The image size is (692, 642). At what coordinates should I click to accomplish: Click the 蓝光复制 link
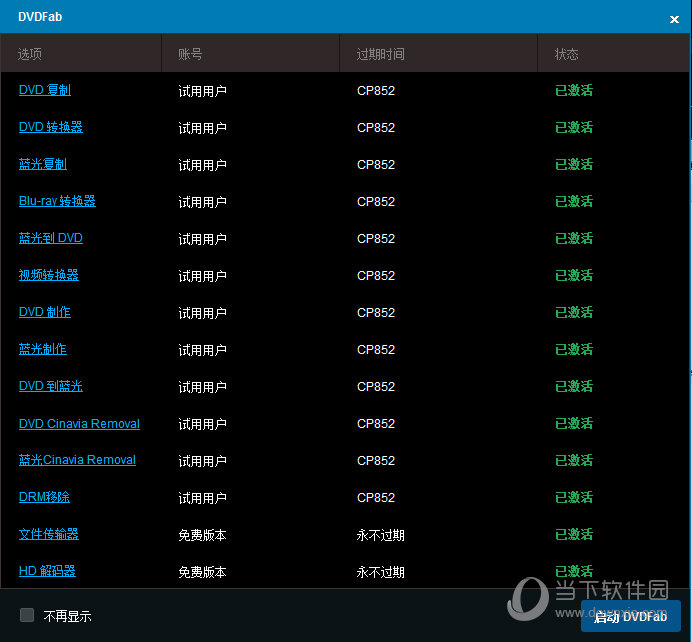[x=43, y=164]
